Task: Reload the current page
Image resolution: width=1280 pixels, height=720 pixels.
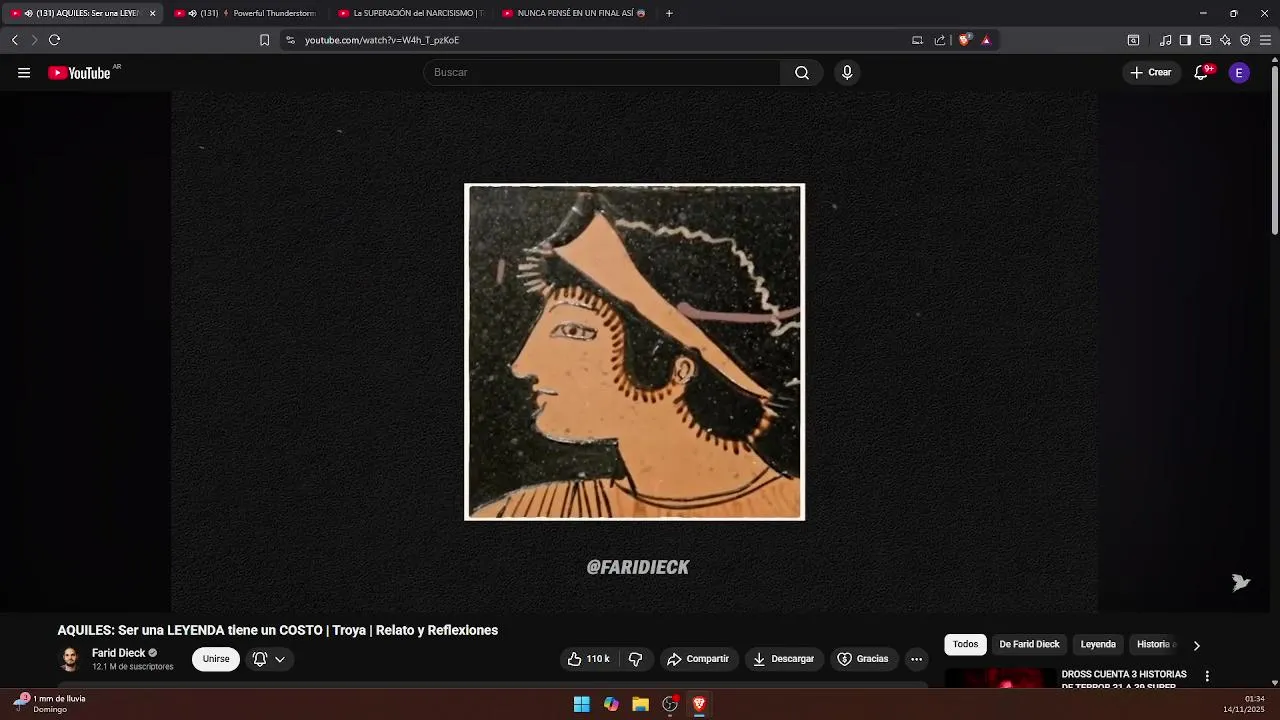Action: tap(54, 40)
